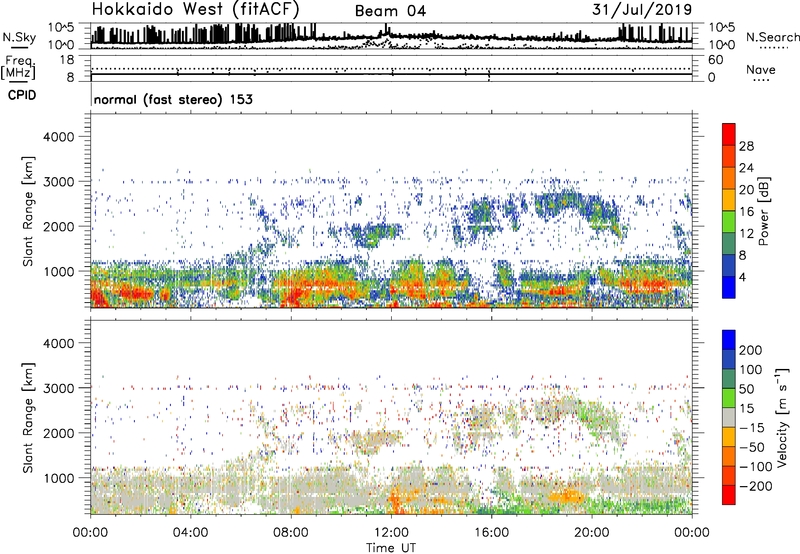Click the 'Velocity [m s-1]' colorbar title
The width and height of the screenshot is (800, 554).
(x=781, y=417)
